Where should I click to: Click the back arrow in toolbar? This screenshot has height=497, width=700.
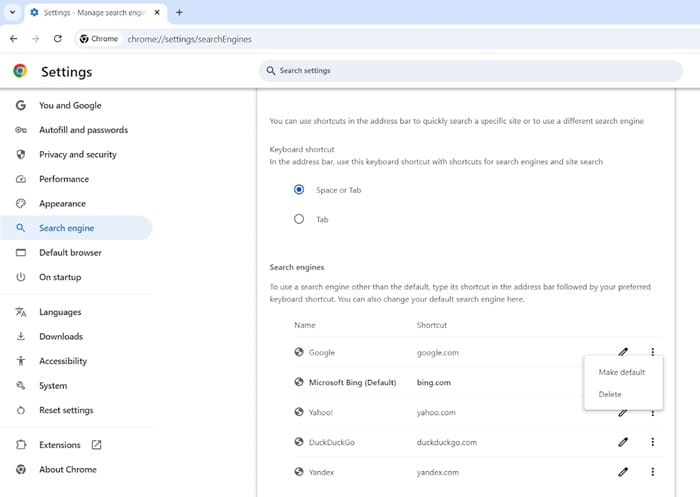click(14, 39)
